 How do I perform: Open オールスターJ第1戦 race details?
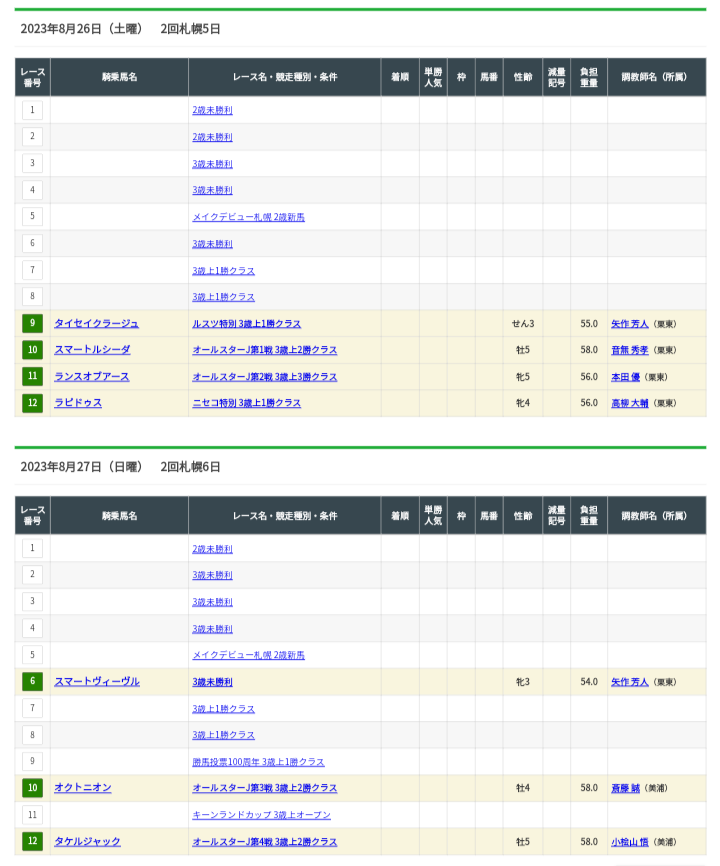tap(264, 350)
